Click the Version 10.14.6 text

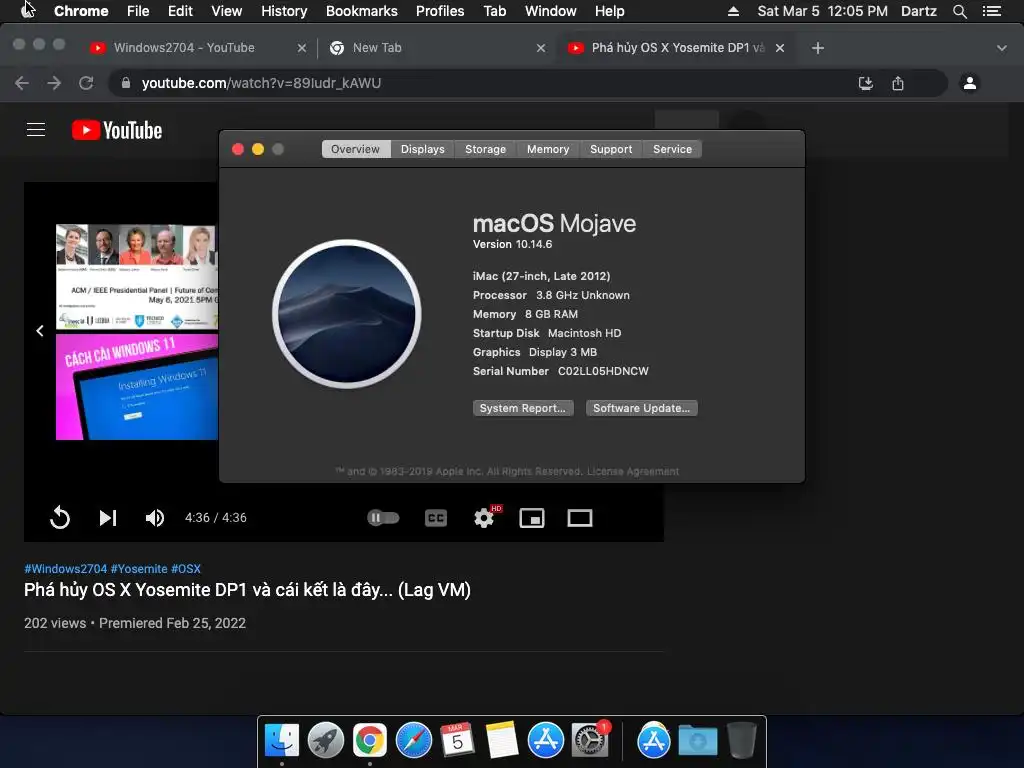(x=513, y=244)
